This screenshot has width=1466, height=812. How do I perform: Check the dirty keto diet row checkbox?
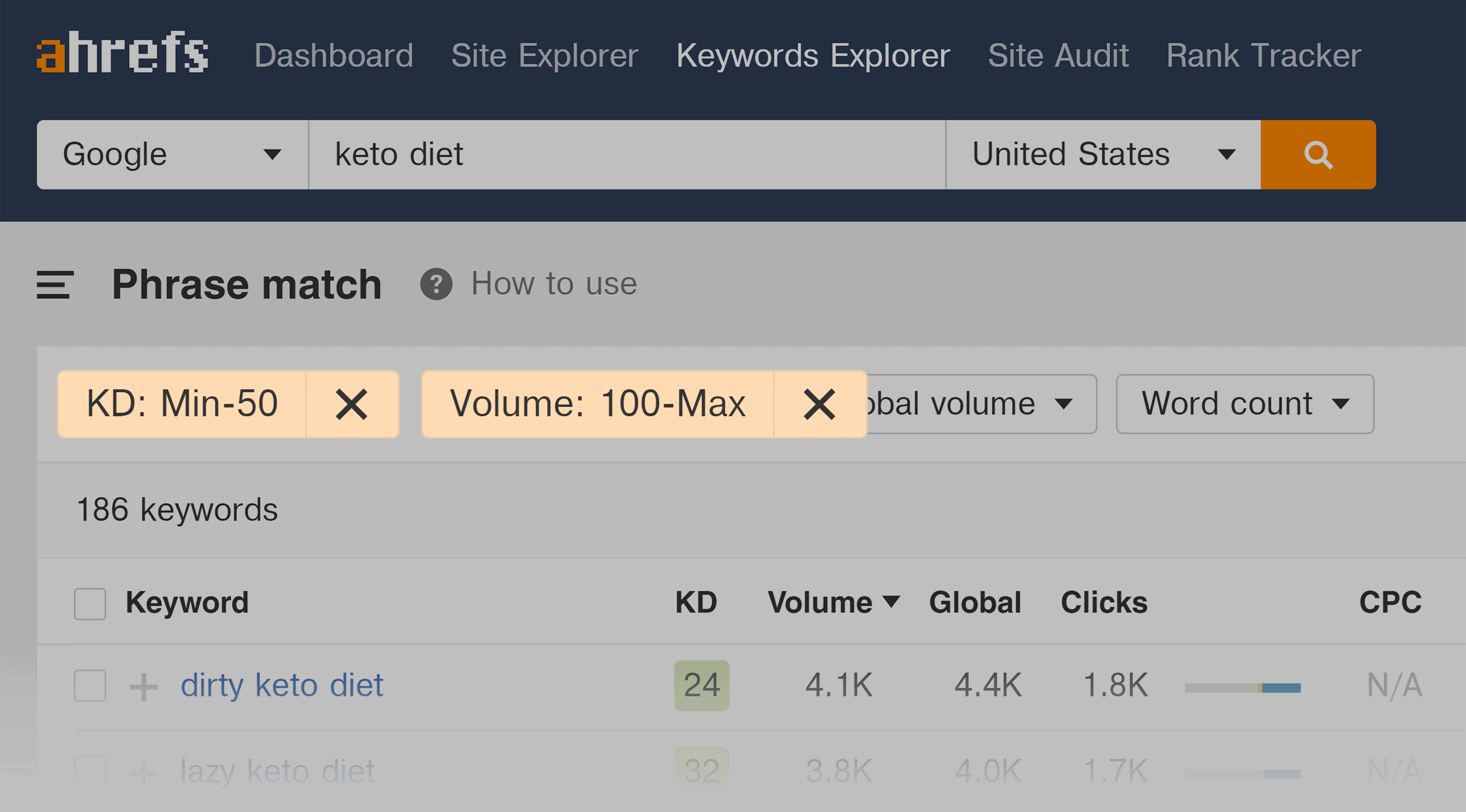[x=90, y=685]
